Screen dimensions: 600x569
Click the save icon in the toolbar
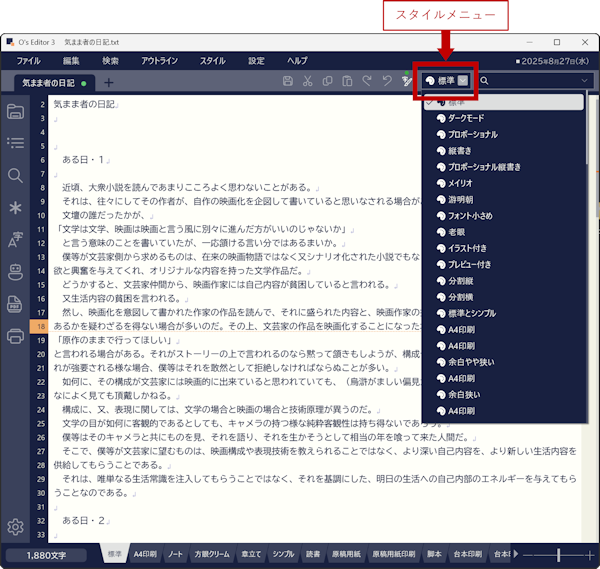pos(288,81)
